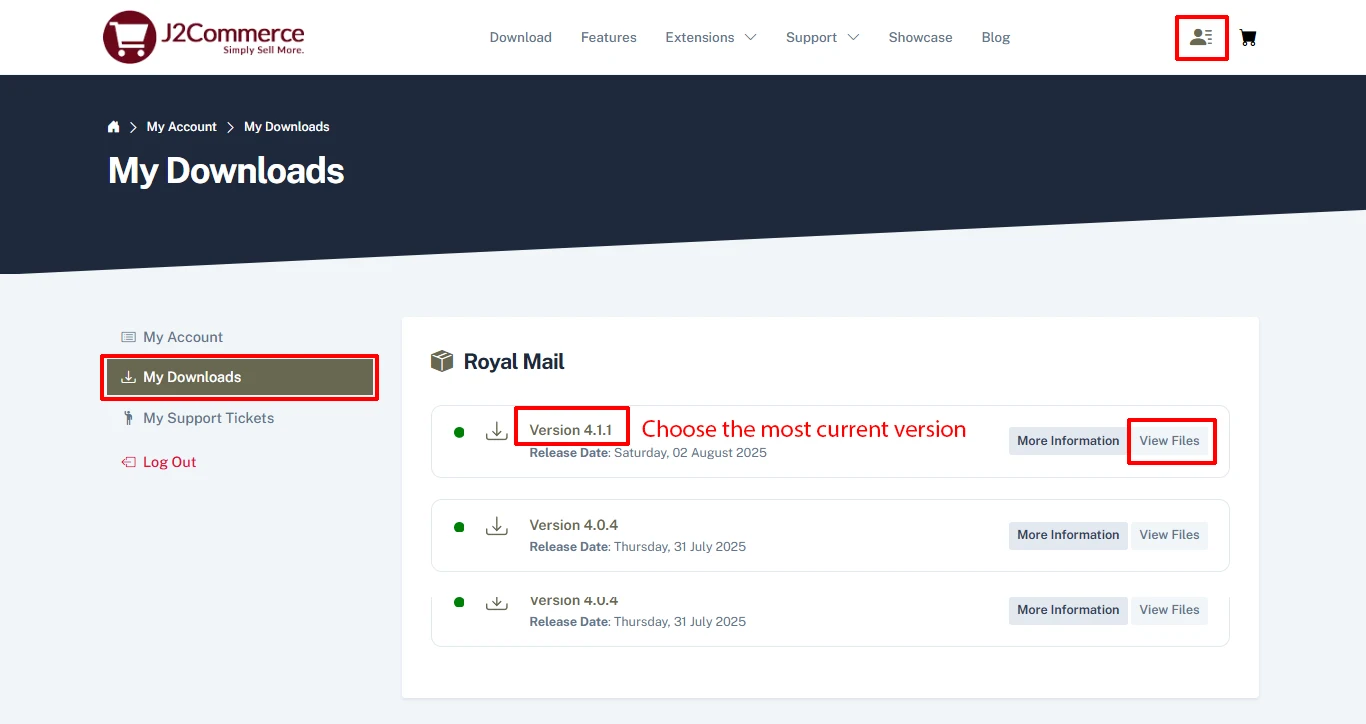Click the box icon beside Royal Mail
1366x724 pixels.
(x=442, y=361)
